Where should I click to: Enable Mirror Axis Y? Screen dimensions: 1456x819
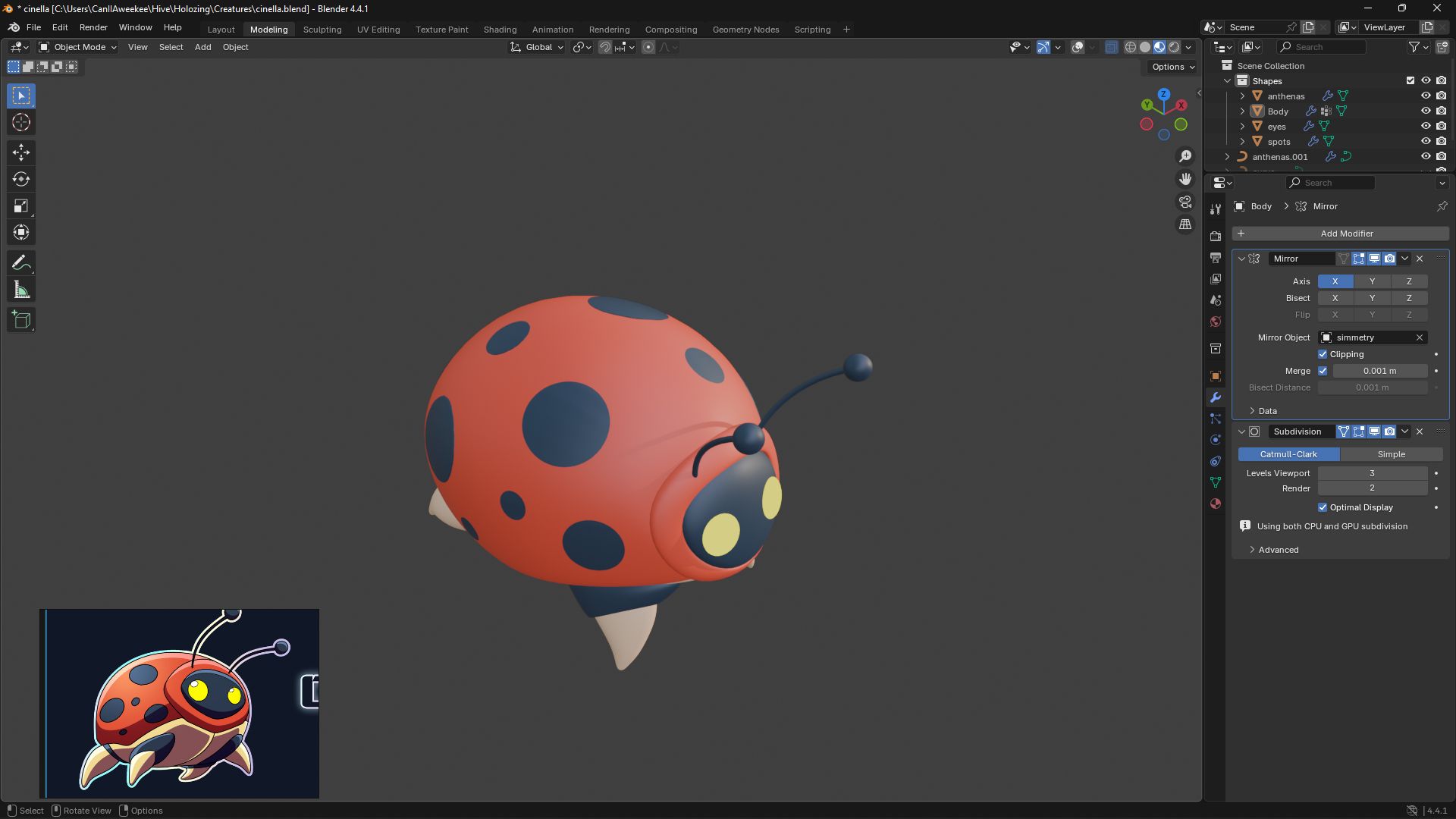1372,281
